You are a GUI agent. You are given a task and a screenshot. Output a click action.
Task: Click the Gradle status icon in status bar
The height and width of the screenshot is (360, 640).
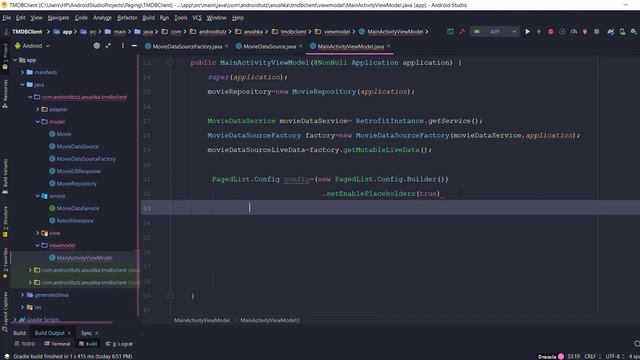[7, 356]
